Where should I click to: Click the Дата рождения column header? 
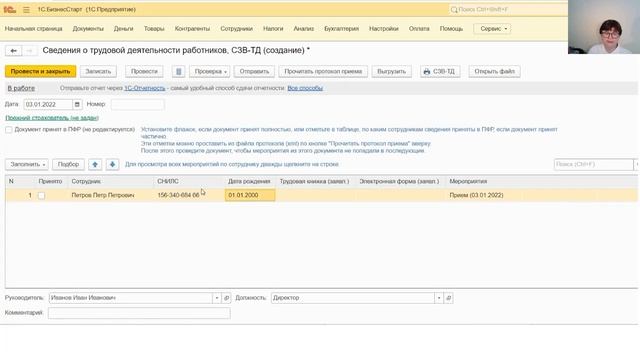(249, 182)
